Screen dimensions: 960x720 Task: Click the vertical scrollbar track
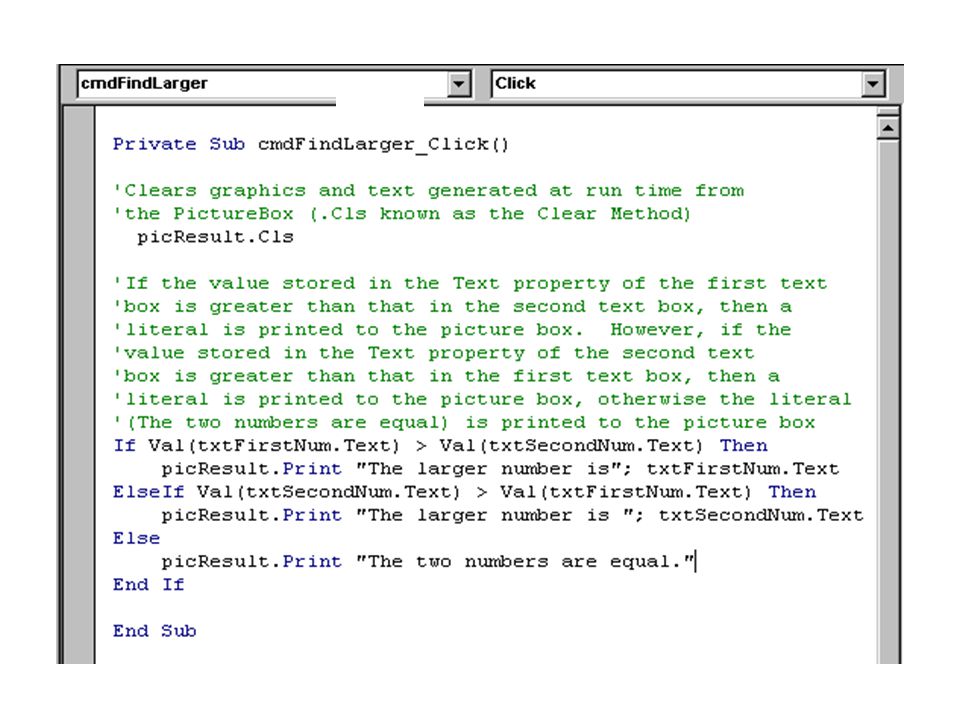coord(887,401)
